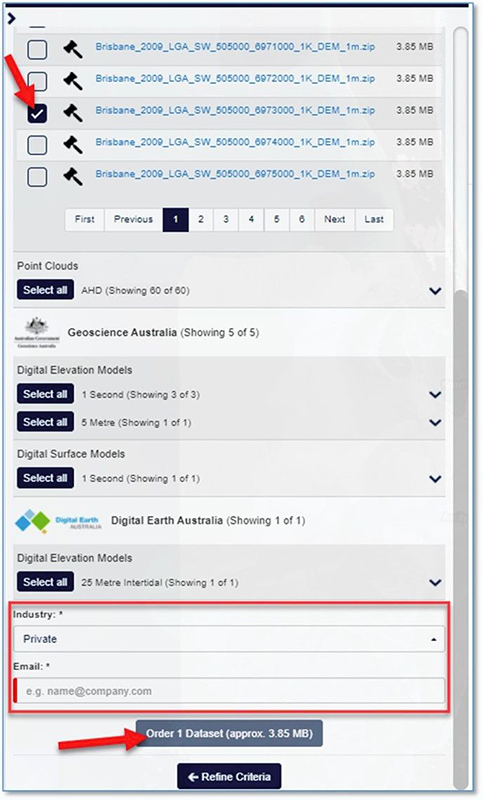The height and width of the screenshot is (800, 483).
Task: Click the gavel icon beside the 6972000 DEM file
Action: click(x=73, y=82)
